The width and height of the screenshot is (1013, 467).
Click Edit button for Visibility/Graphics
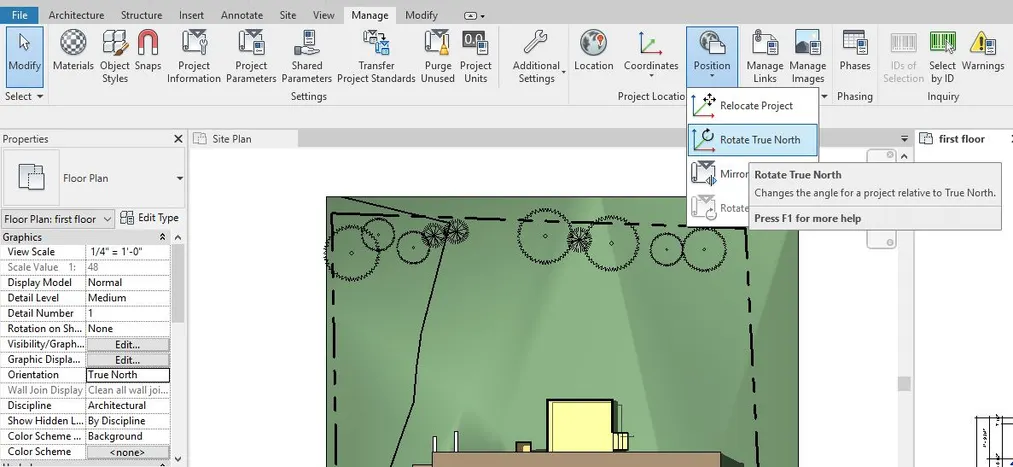click(127, 344)
